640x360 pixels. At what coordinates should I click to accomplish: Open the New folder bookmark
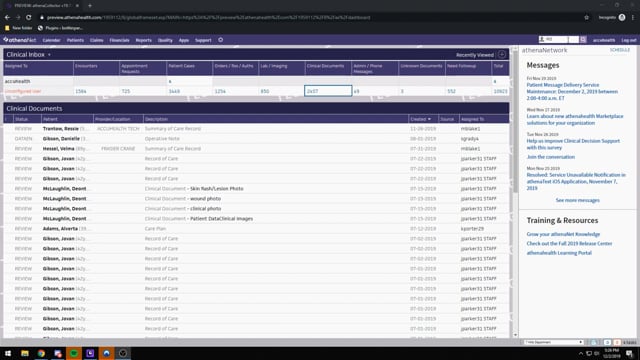coord(18,28)
